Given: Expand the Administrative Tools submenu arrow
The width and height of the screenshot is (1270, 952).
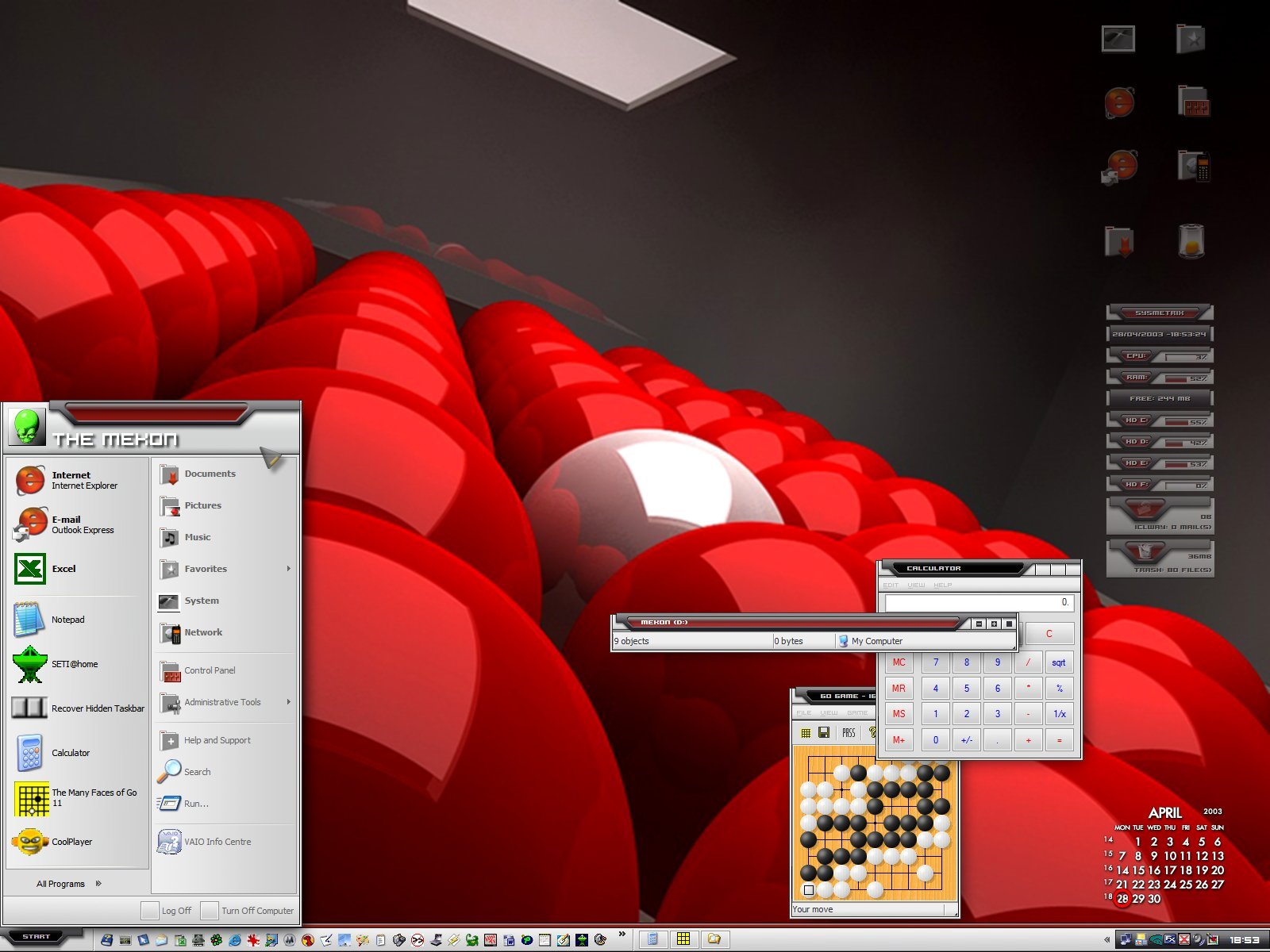Looking at the screenshot, I should tap(288, 702).
